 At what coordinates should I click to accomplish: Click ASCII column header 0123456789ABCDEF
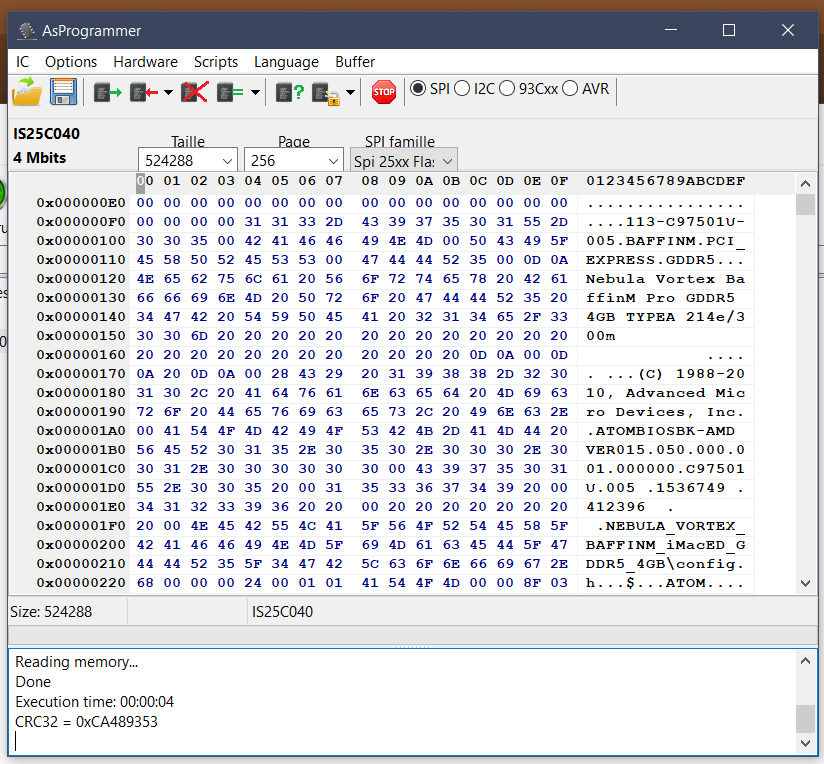tap(665, 181)
